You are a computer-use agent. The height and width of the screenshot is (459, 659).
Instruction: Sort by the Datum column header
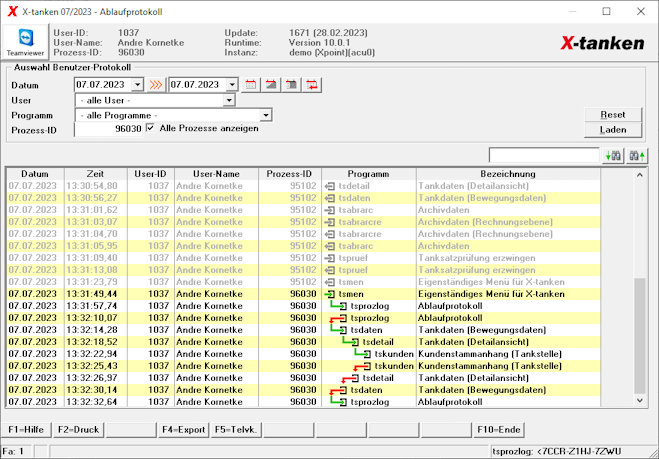(35, 174)
